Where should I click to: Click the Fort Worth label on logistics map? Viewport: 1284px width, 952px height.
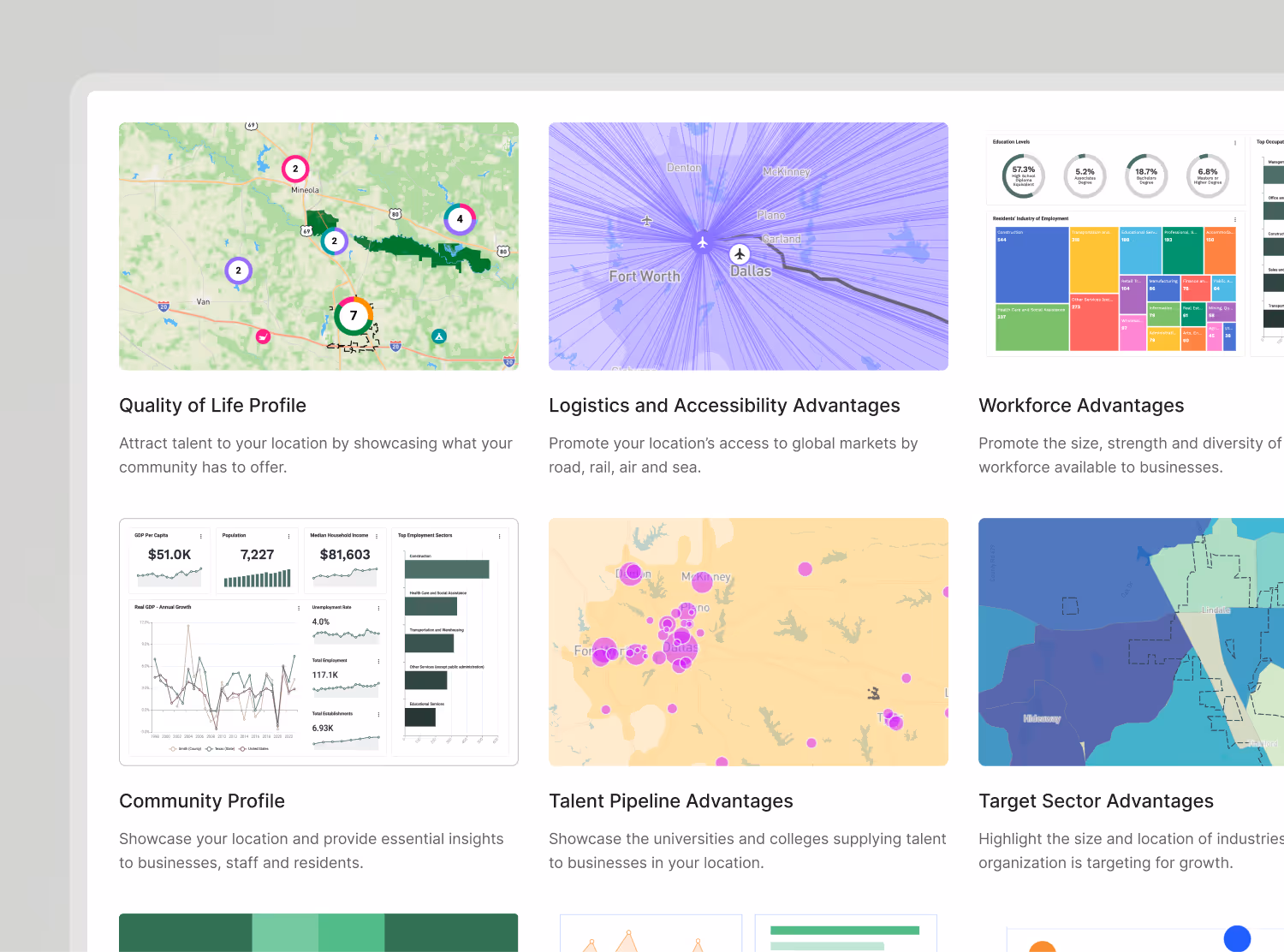tap(645, 277)
